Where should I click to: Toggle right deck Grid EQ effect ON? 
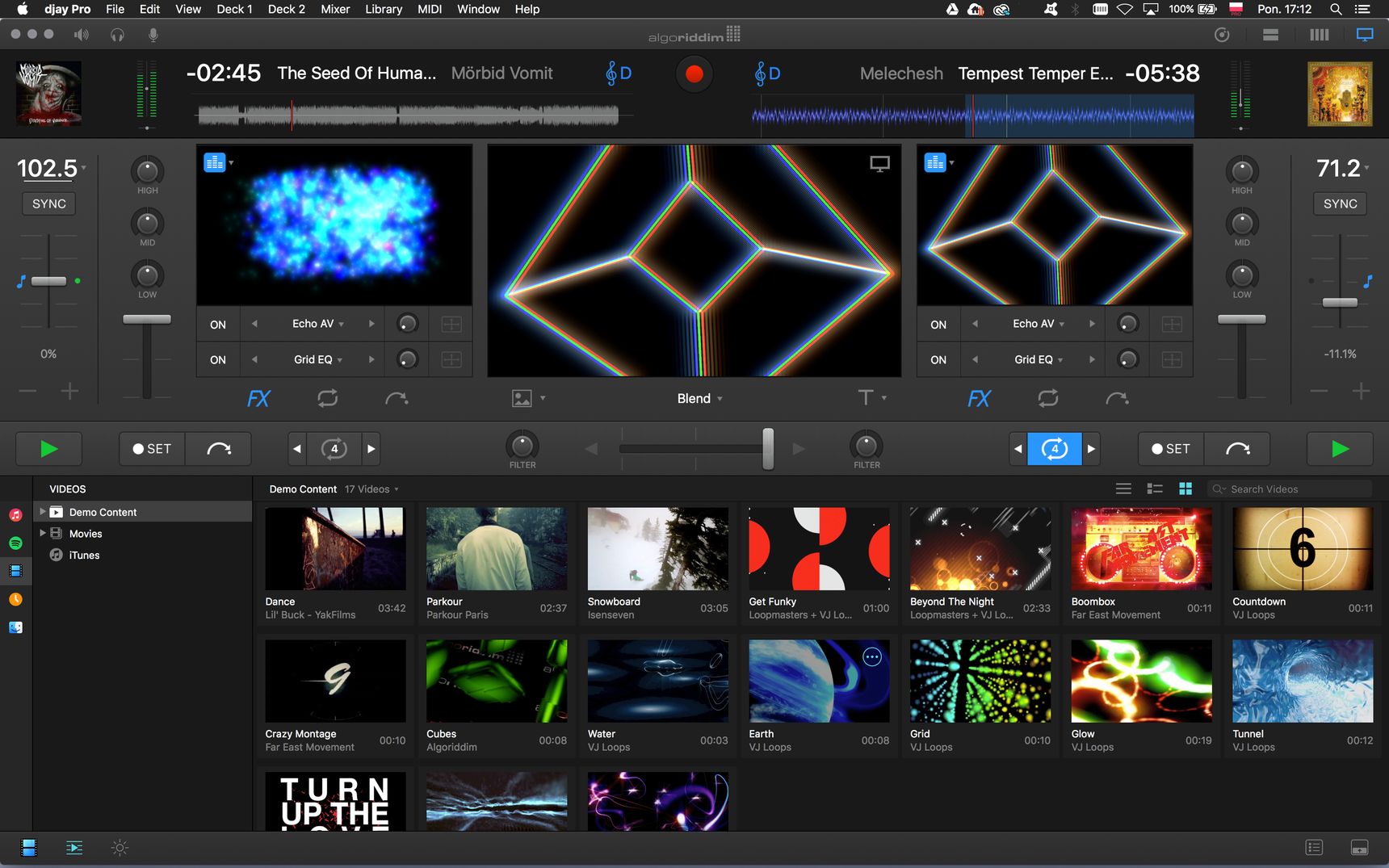[938, 360]
